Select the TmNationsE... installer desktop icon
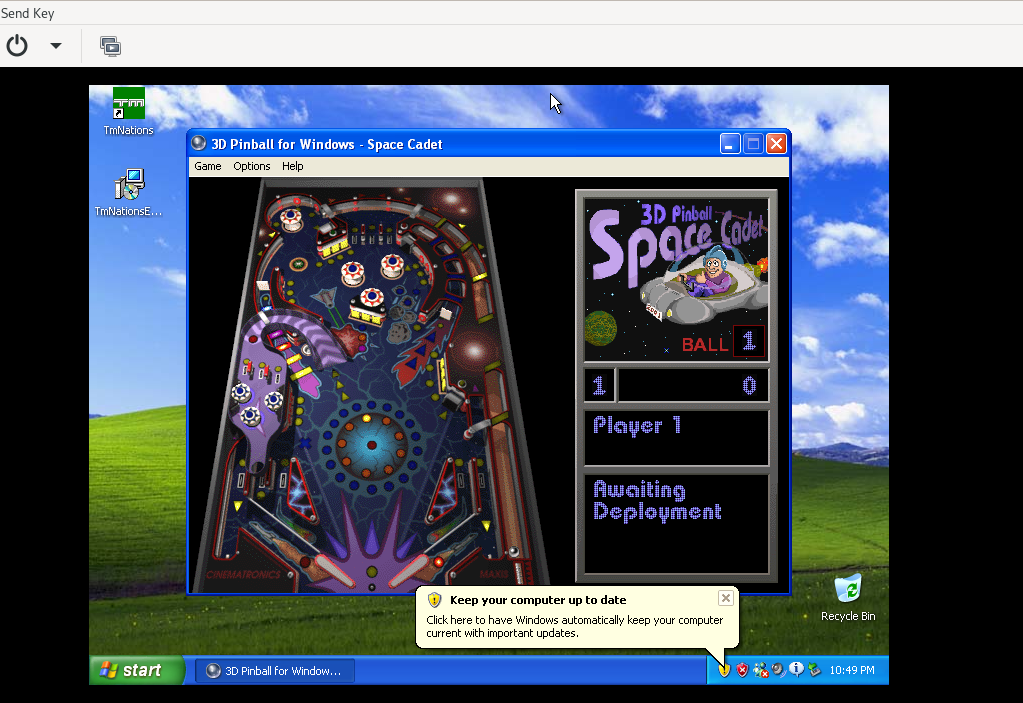The image size is (1023, 703). [x=129, y=193]
